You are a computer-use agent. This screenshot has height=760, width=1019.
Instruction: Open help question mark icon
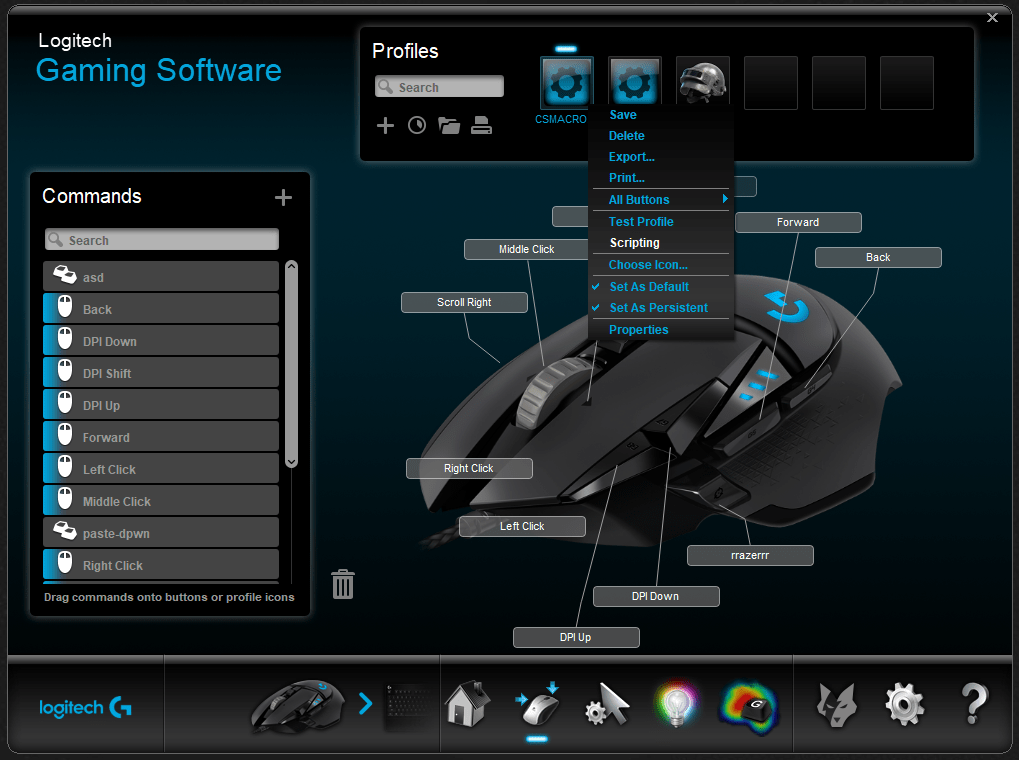coord(974,703)
